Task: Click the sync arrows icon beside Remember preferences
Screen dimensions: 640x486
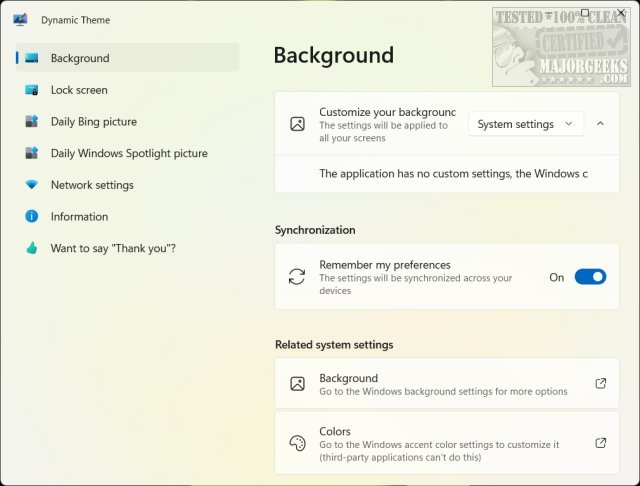Action: click(297, 277)
